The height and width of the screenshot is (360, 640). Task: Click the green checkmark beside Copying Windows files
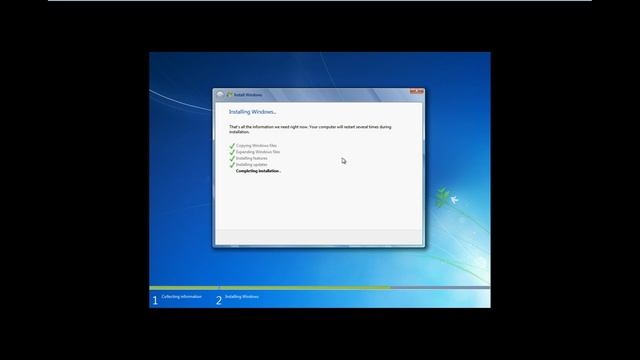[x=232, y=146]
